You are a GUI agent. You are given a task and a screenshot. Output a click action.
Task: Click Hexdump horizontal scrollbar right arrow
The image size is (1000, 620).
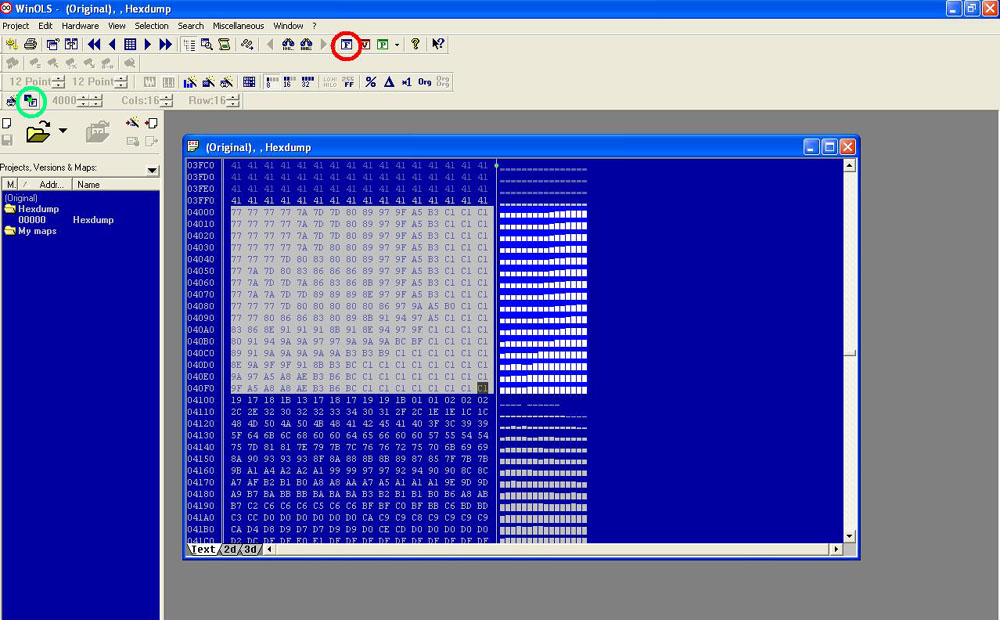[x=836, y=549]
